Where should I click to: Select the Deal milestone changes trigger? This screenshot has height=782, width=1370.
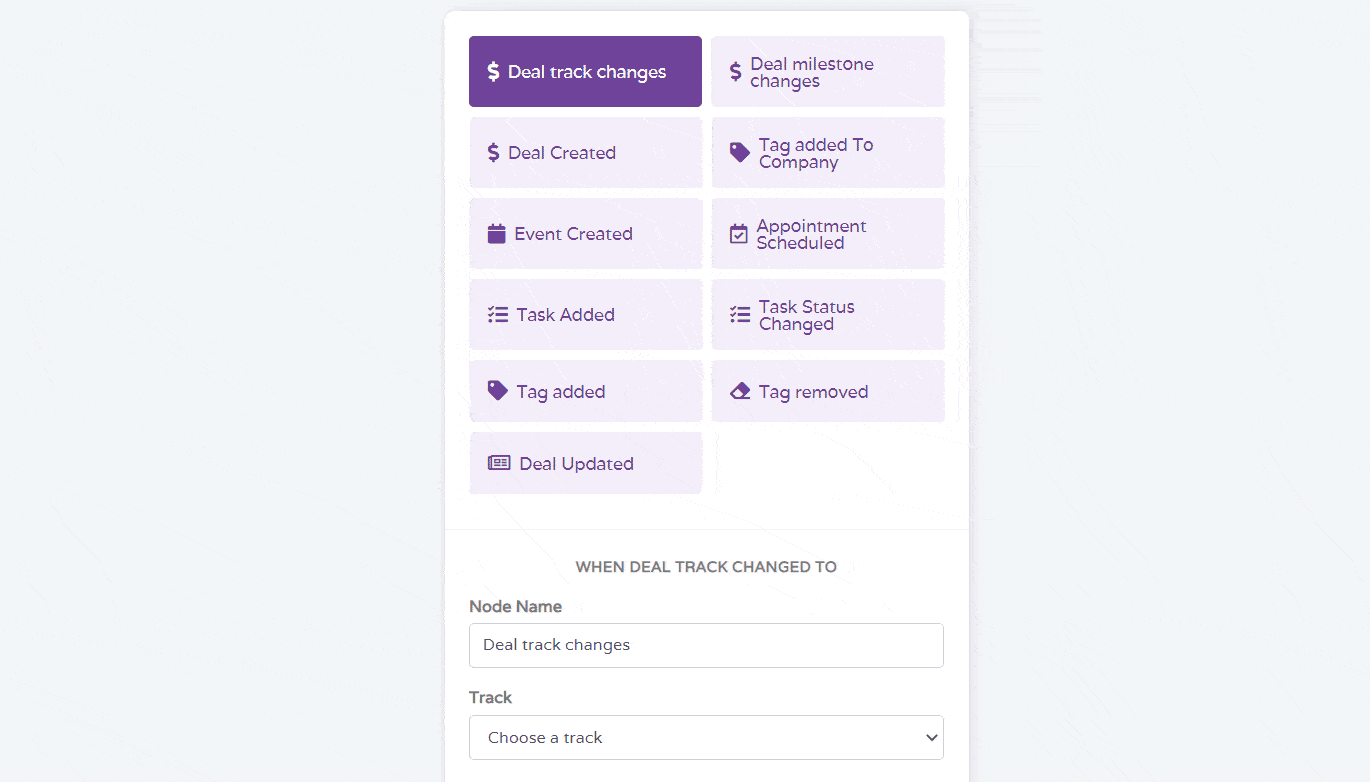(x=828, y=71)
